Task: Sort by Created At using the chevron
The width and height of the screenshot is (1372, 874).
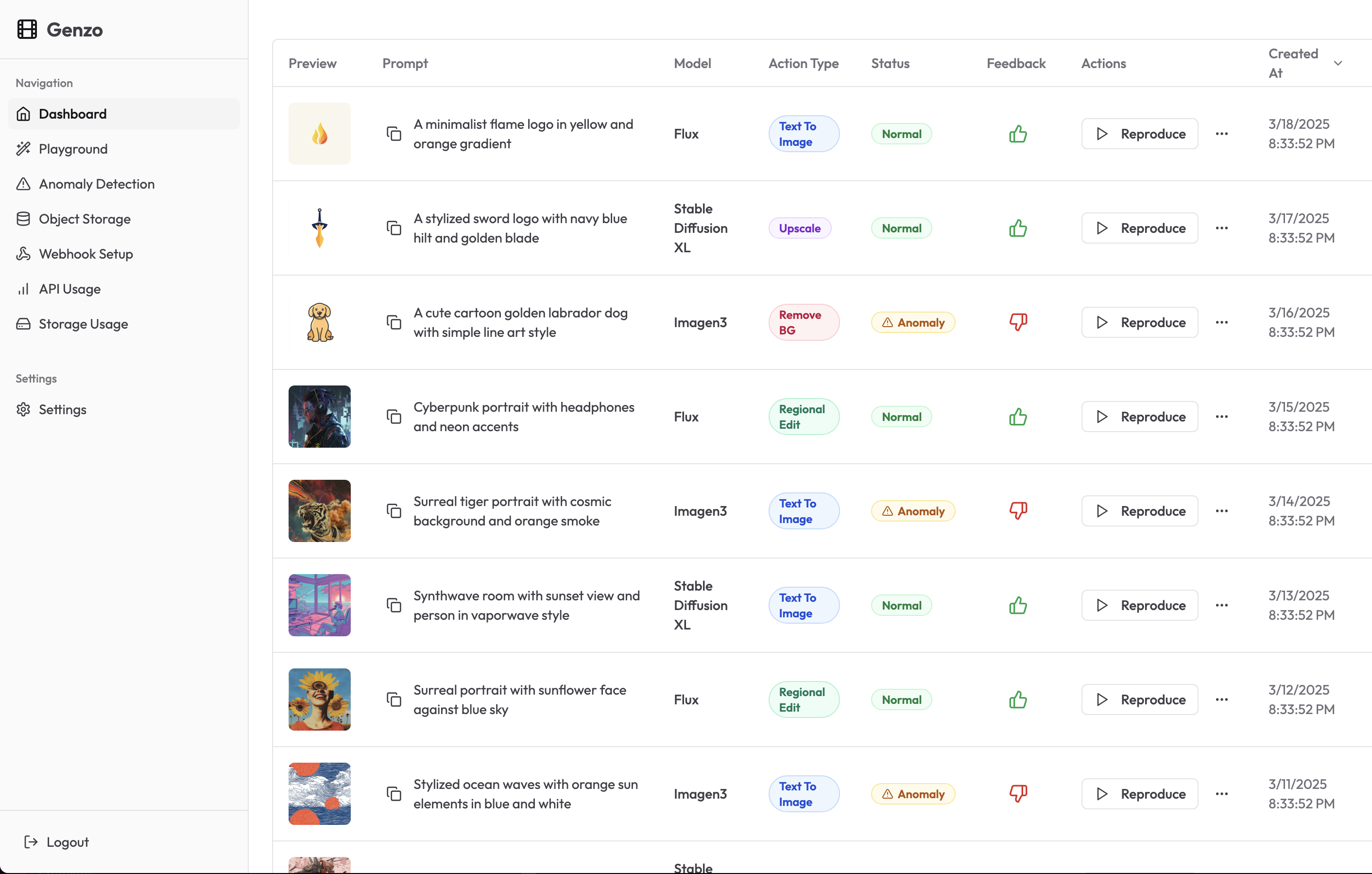Action: point(1338,63)
